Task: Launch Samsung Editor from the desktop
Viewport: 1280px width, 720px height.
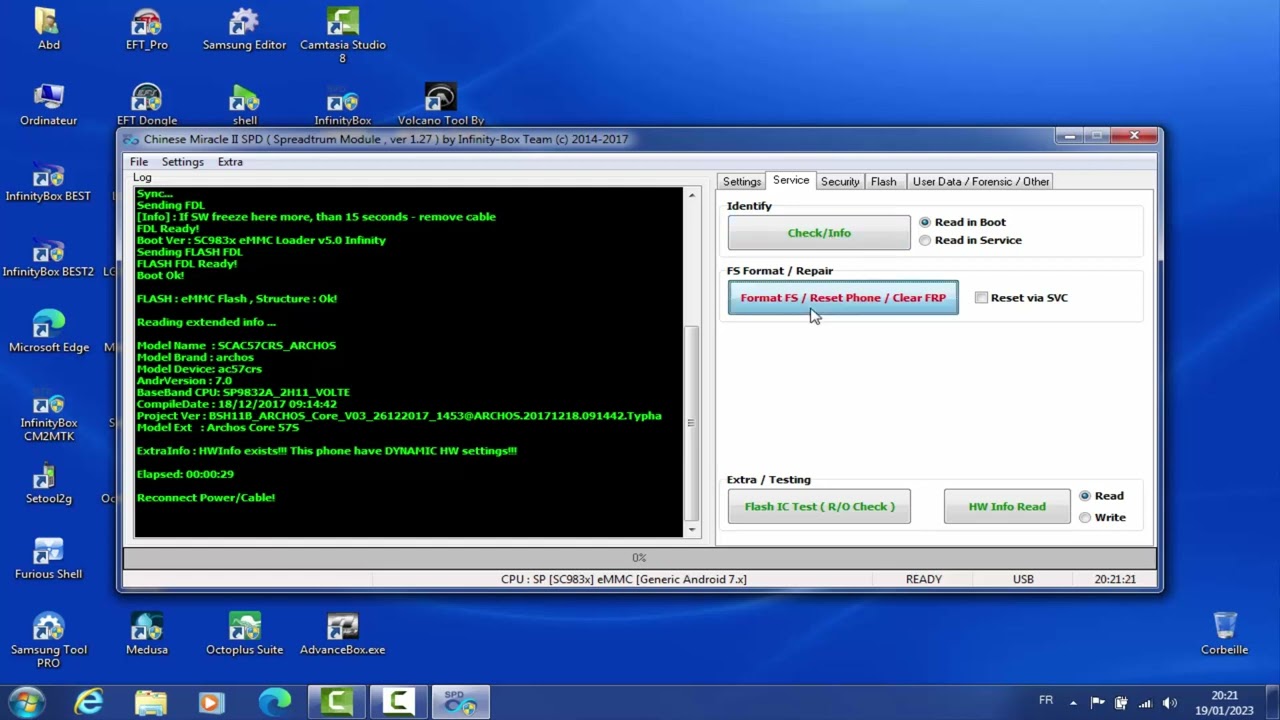Action: tap(244, 28)
